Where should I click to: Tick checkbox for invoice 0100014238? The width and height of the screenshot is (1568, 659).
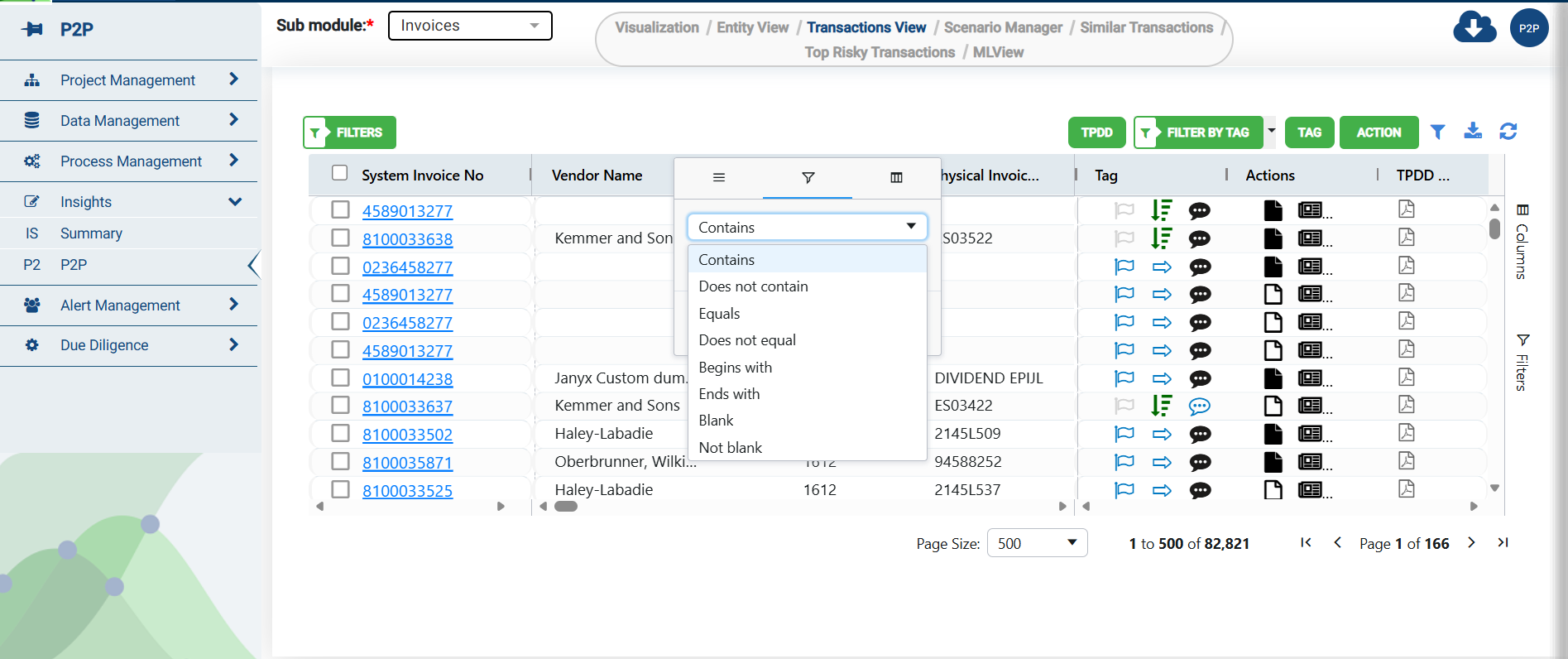pos(340,378)
